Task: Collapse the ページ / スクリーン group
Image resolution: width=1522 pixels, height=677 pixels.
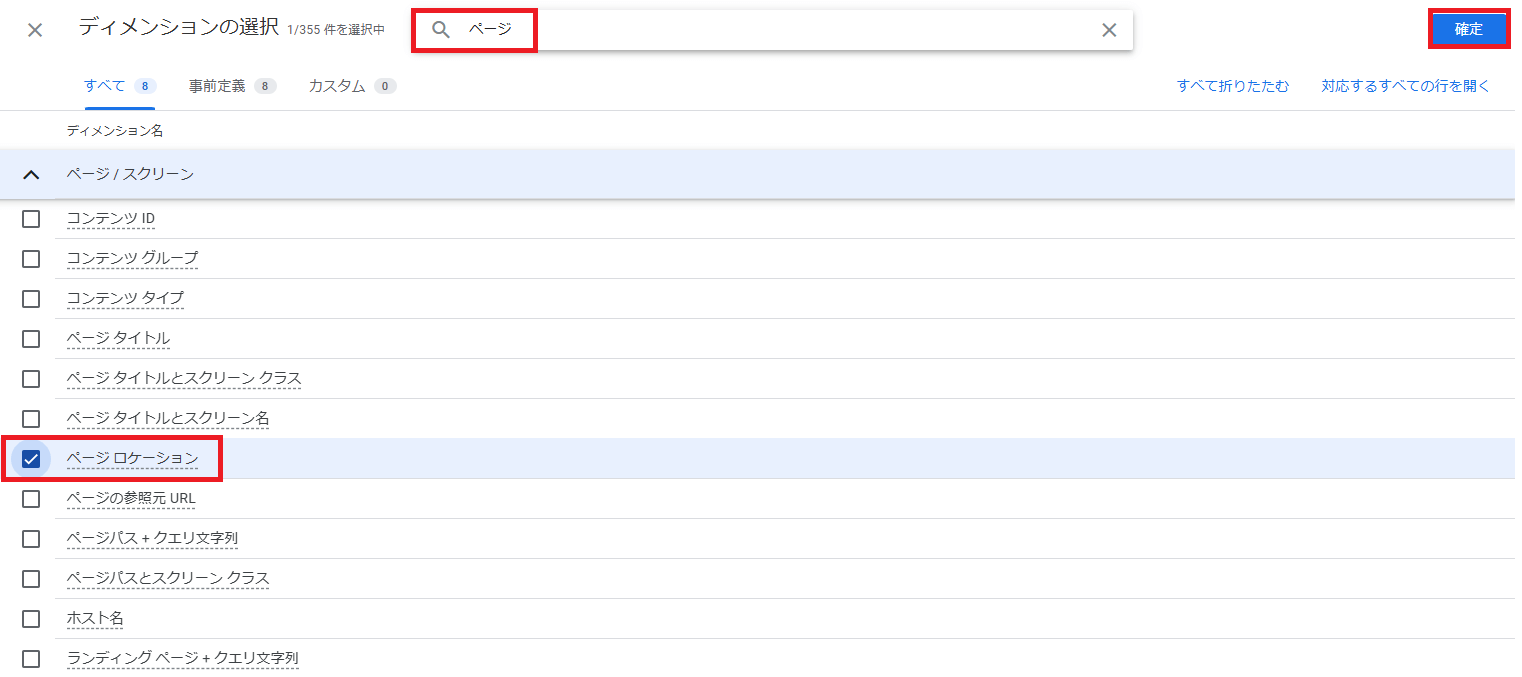Action: (x=31, y=175)
